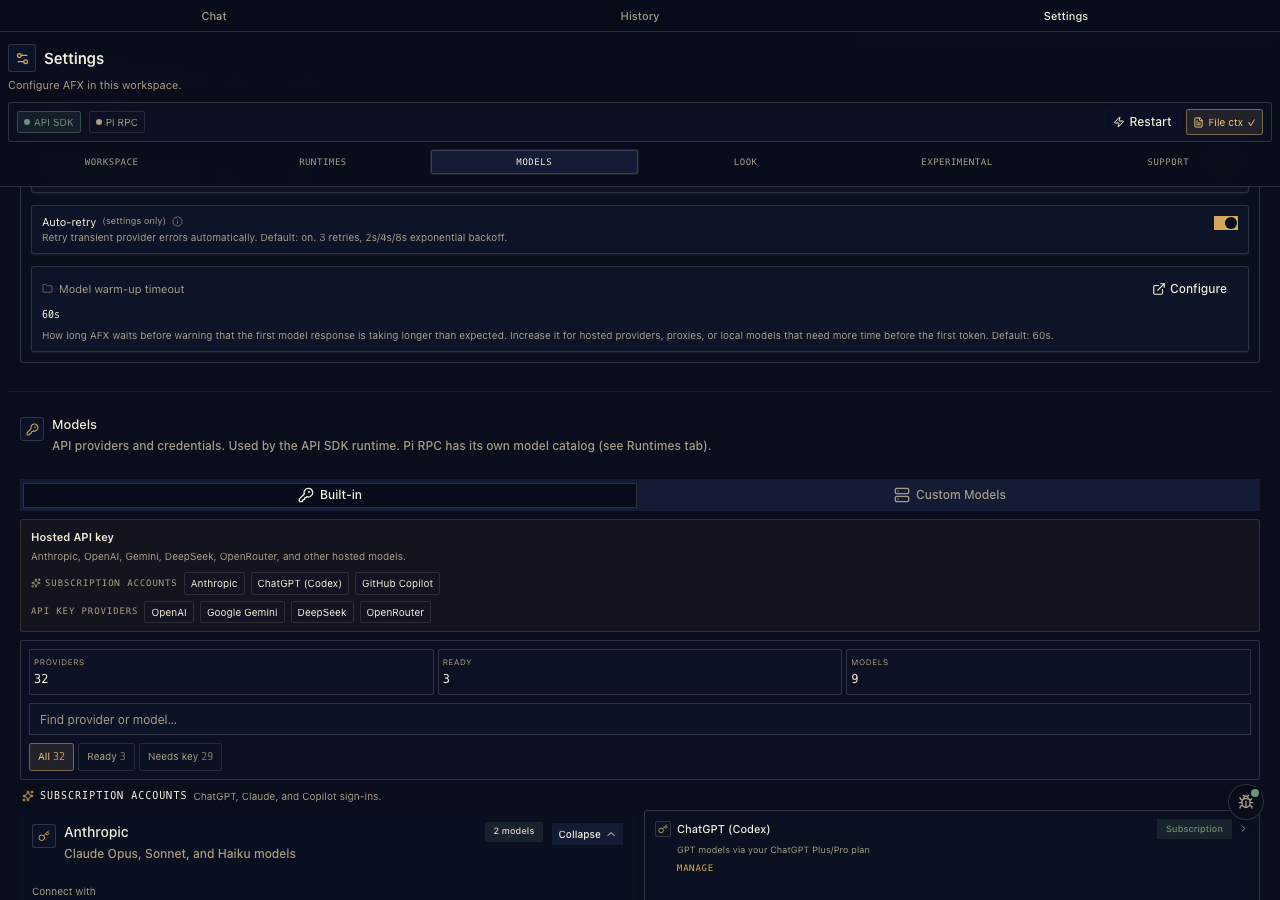Click the key icon beside ChatGPT (Codex) card
This screenshot has height=900, width=1280.
coord(662,829)
